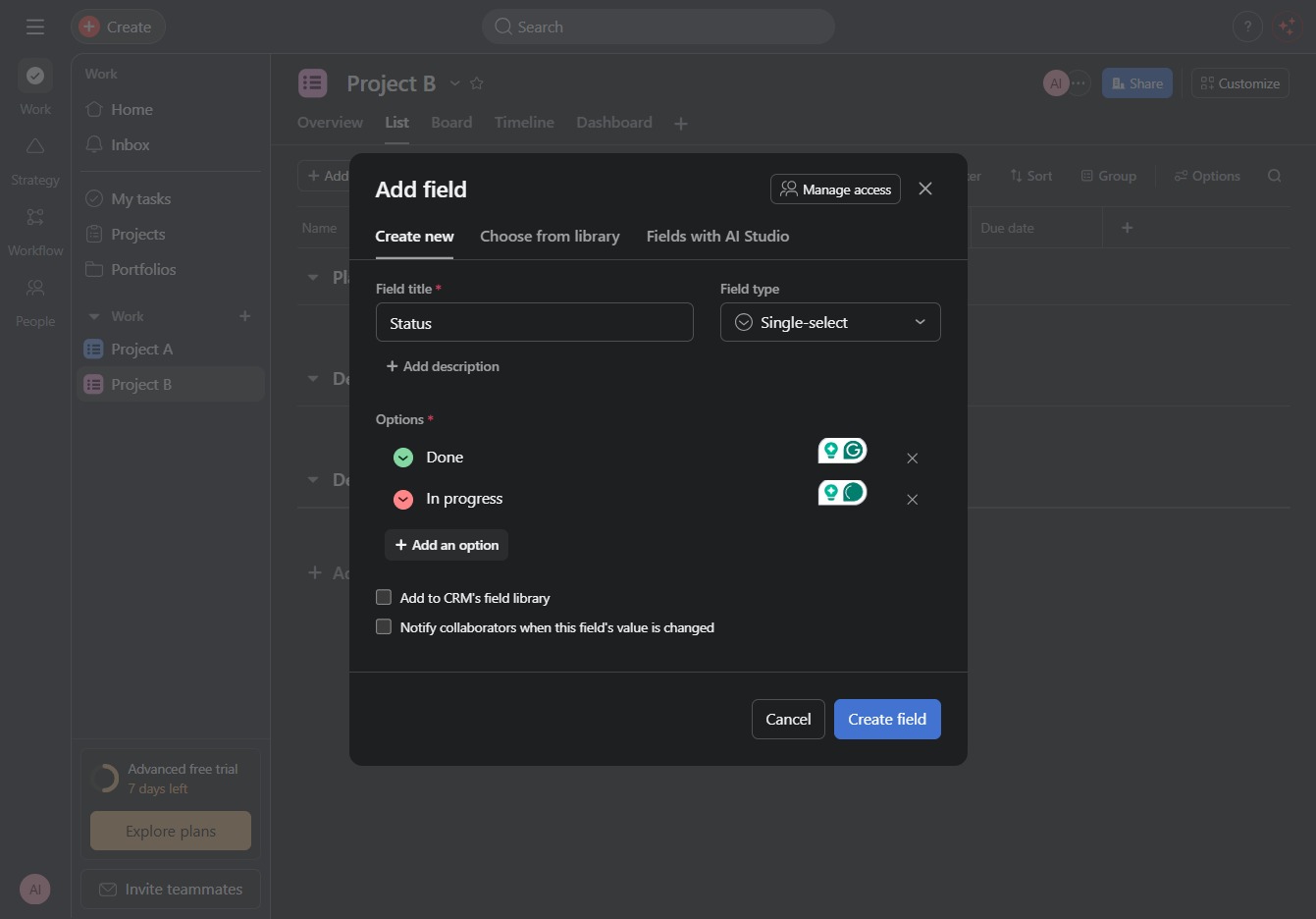Viewport: 1316px width, 919px height.
Task: Open the Field type Single-select dropdown
Action: [x=830, y=322]
